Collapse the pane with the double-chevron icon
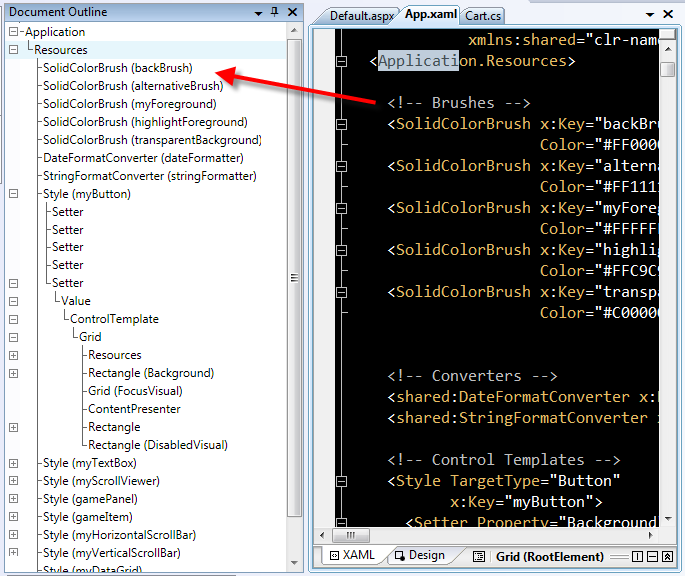This screenshot has height=576, width=685. pyautogui.click(x=667, y=556)
